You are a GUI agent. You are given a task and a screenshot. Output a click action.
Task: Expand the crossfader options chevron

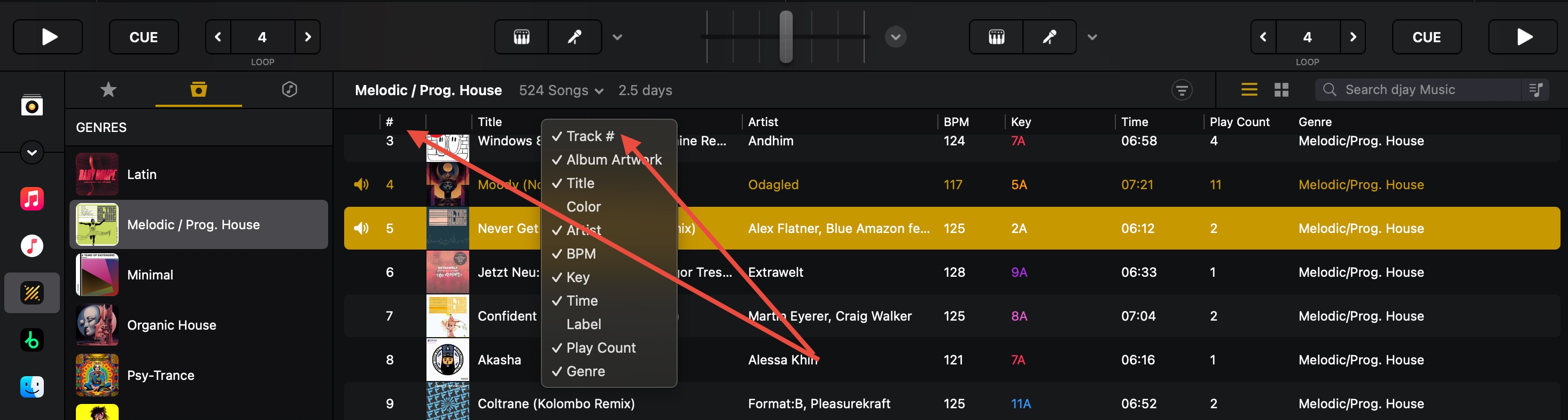pyautogui.click(x=895, y=37)
